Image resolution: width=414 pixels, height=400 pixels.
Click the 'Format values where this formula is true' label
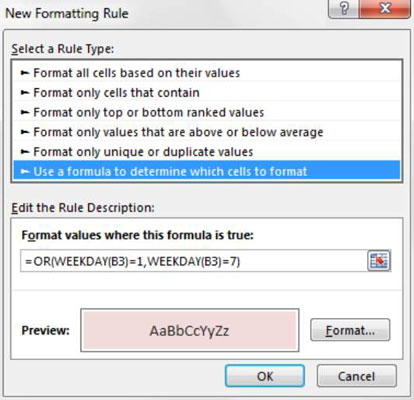click(138, 235)
